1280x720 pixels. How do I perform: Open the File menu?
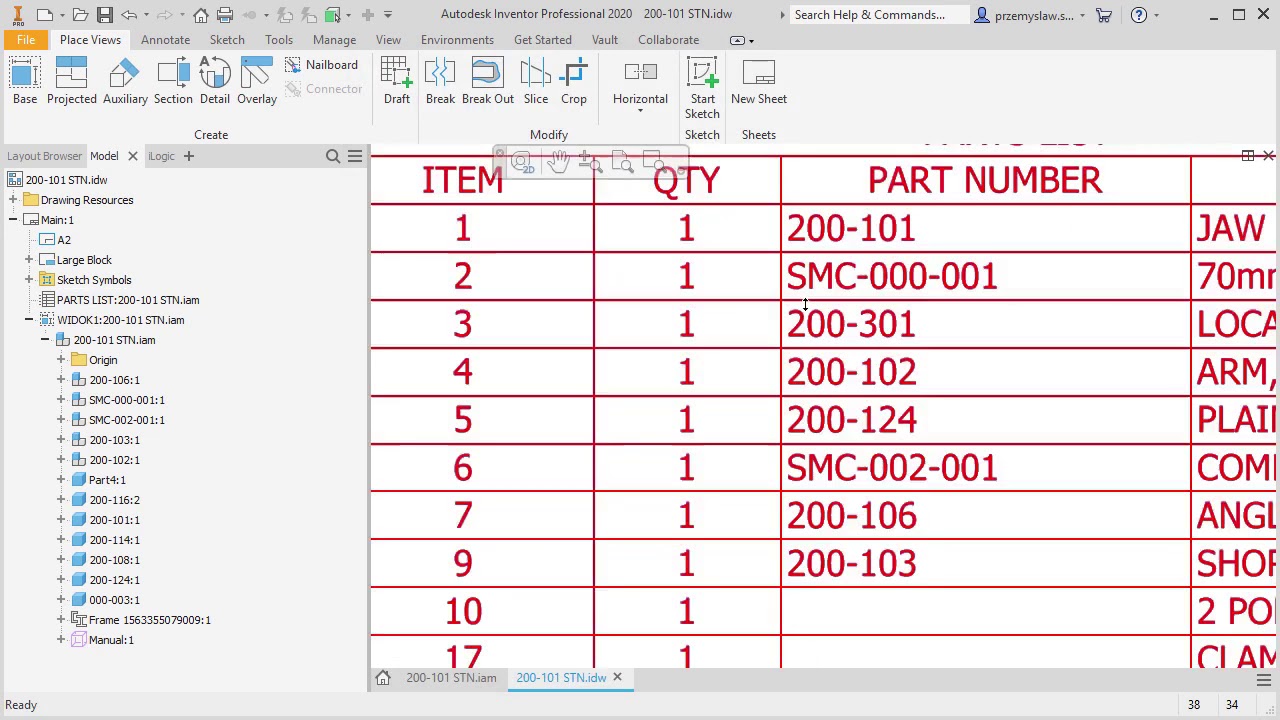pyautogui.click(x=26, y=40)
